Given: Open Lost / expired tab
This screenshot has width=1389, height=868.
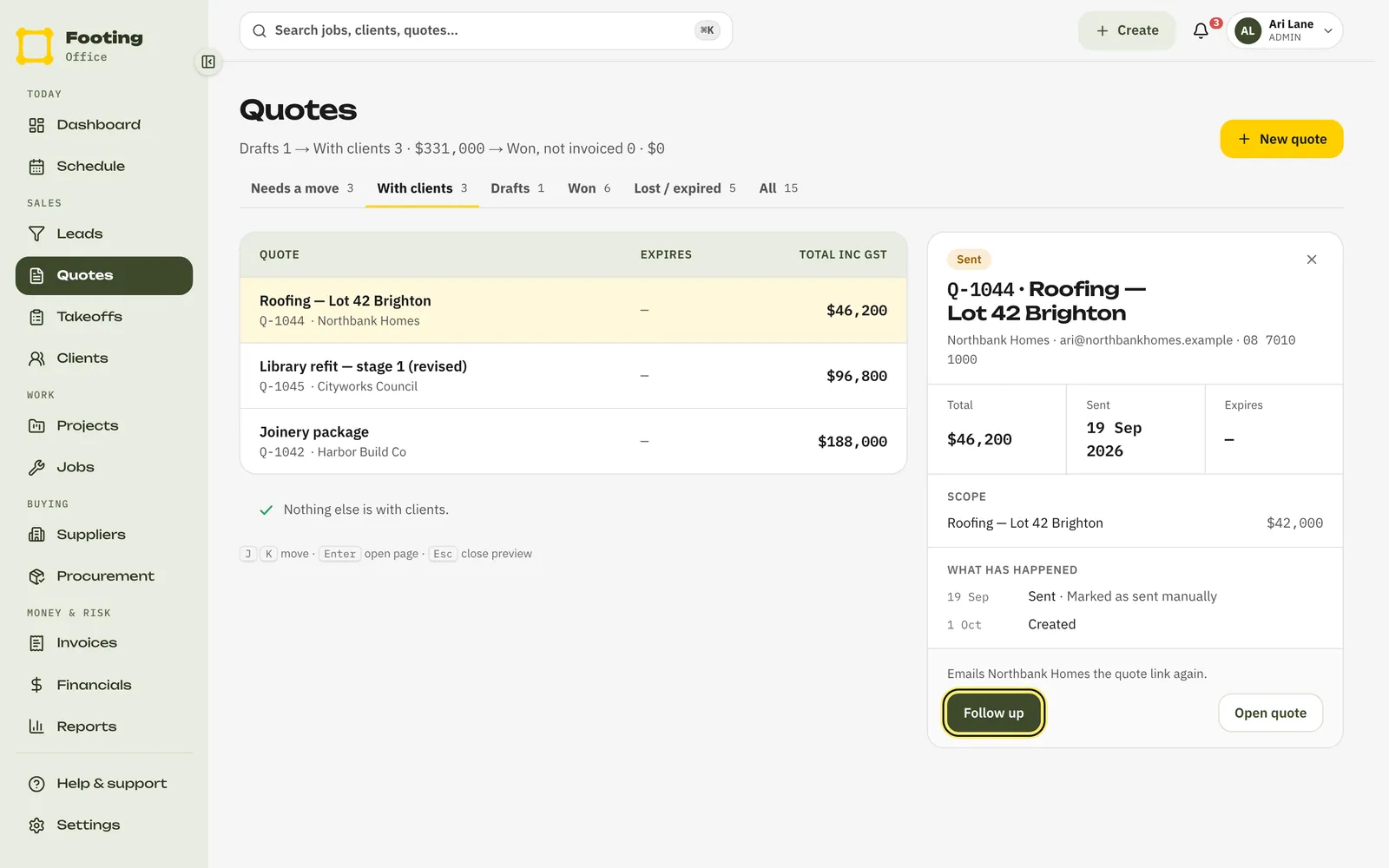Looking at the screenshot, I should click(685, 188).
